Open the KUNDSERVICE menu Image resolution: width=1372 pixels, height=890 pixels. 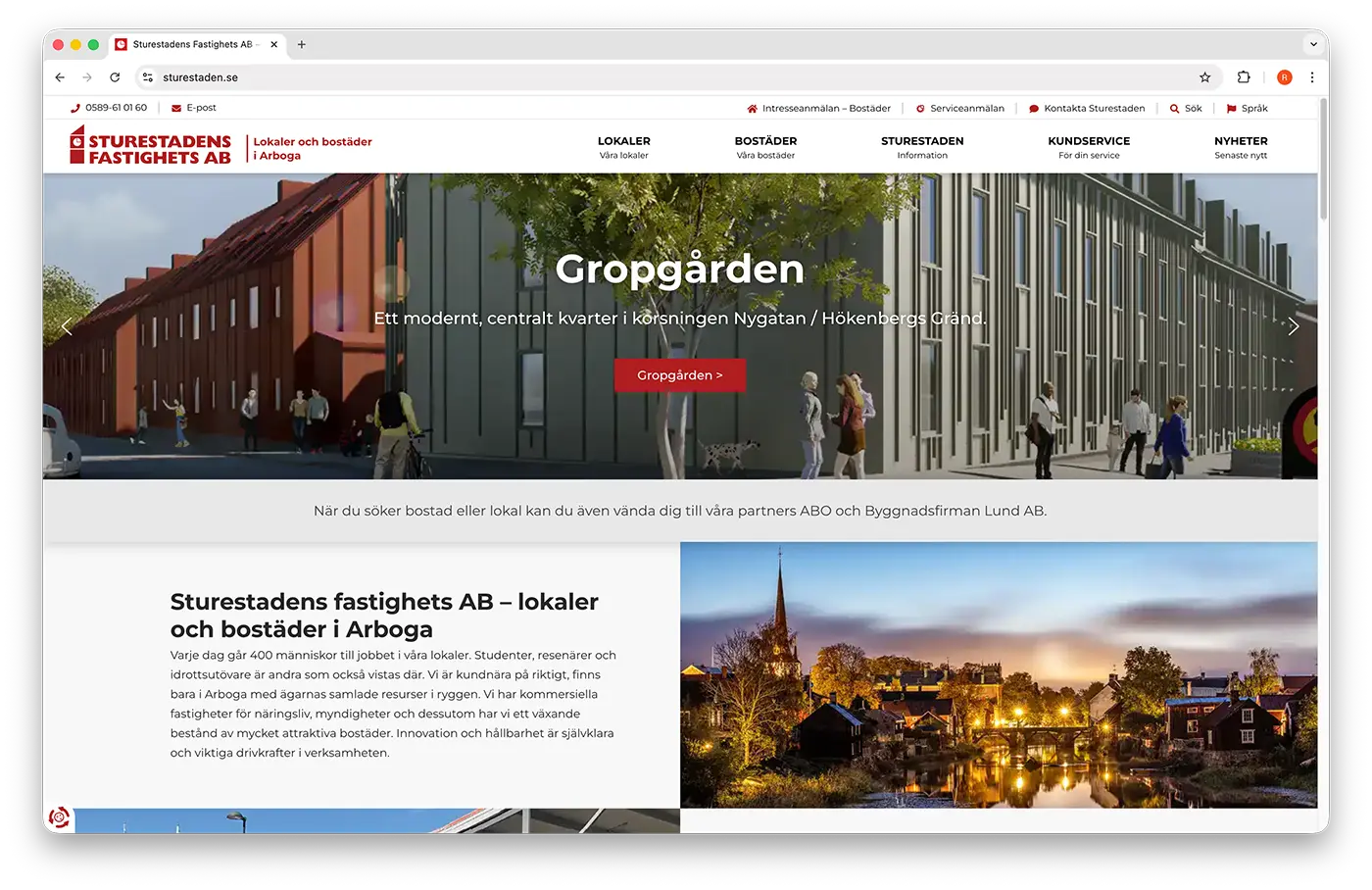[x=1089, y=147]
